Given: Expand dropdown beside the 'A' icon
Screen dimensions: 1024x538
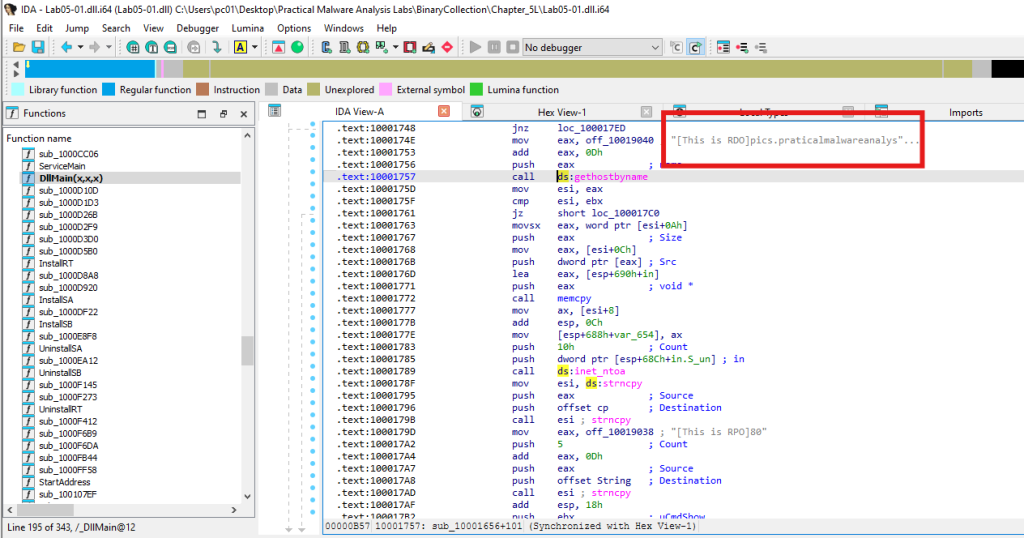Looking at the screenshot, I should [x=255, y=48].
